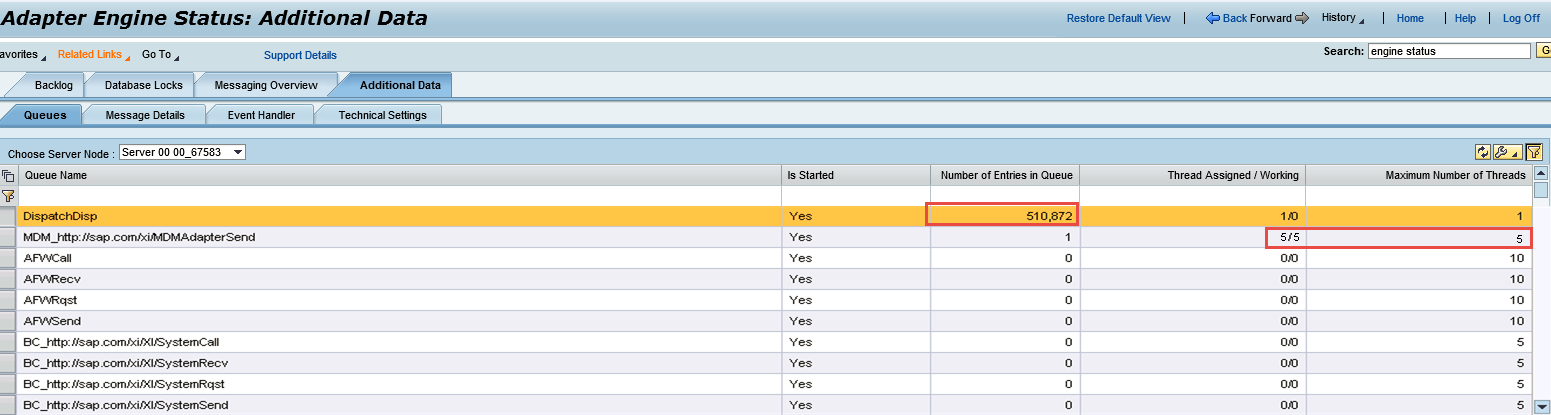Click the 5/5 thread cell
Screen dimensions: 1551x415
click(x=1192, y=237)
